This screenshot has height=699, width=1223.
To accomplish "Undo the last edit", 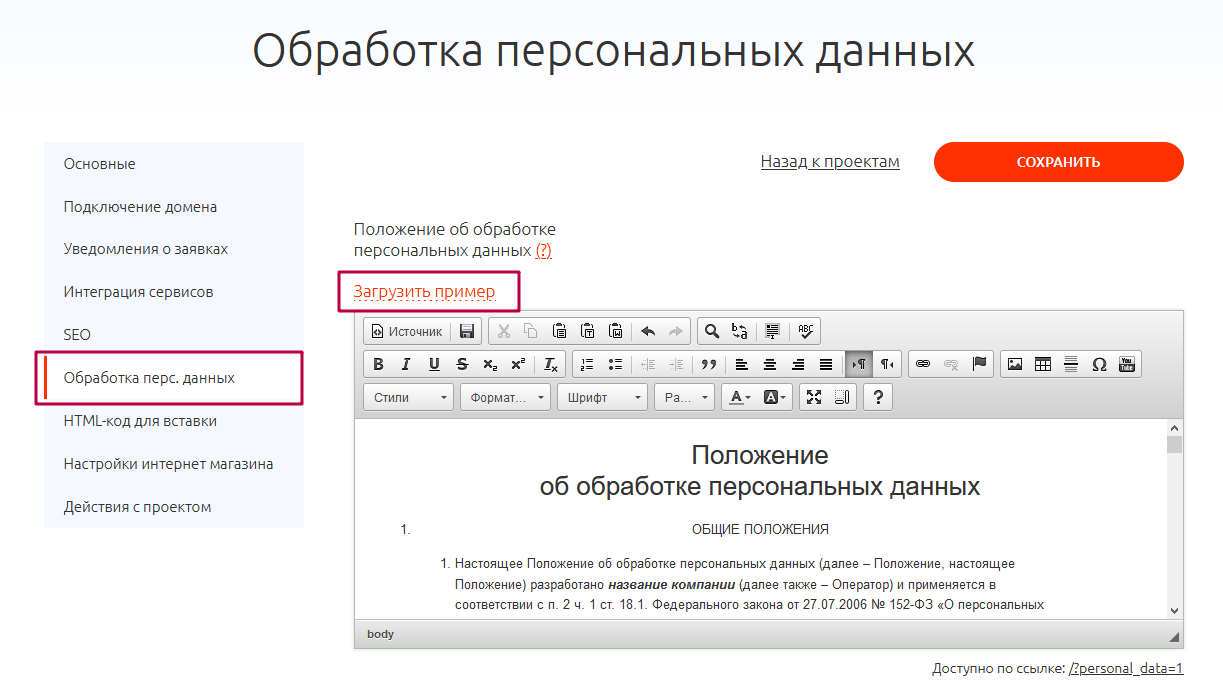I will coord(648,331).
